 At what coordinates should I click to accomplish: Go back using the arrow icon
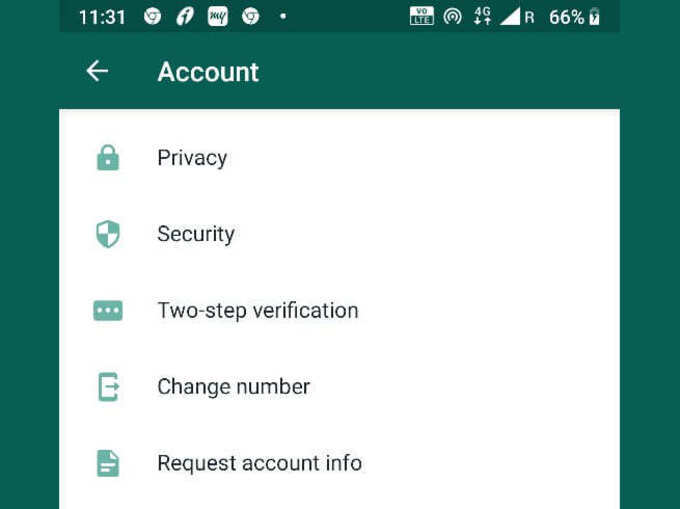tap(97, 71)
